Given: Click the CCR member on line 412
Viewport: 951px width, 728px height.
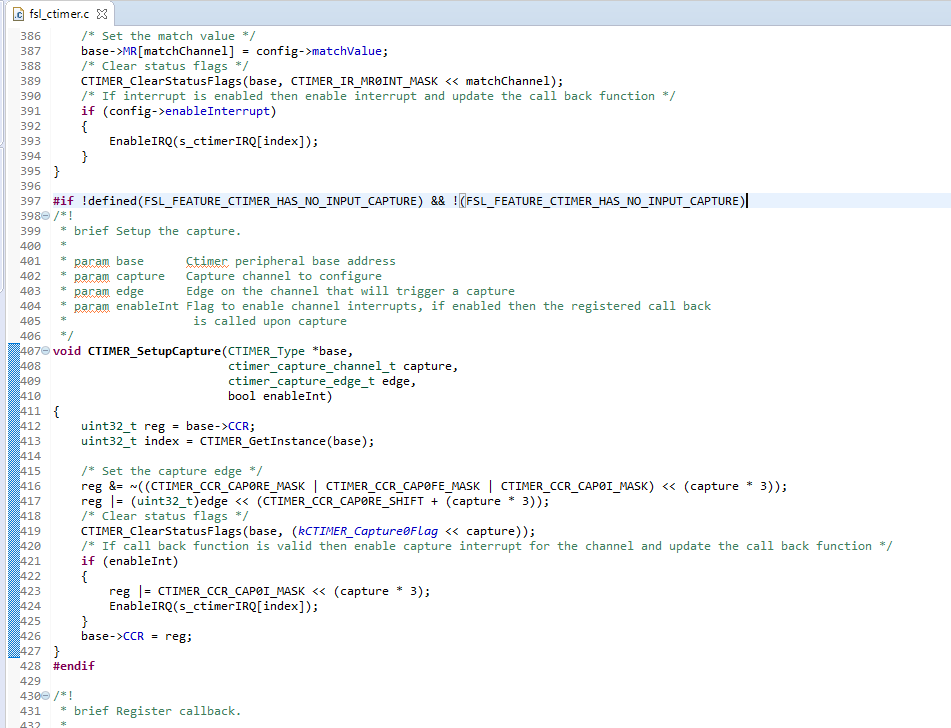Looking at the screenshot, I should pyautogui.click(x=238, y=426).
